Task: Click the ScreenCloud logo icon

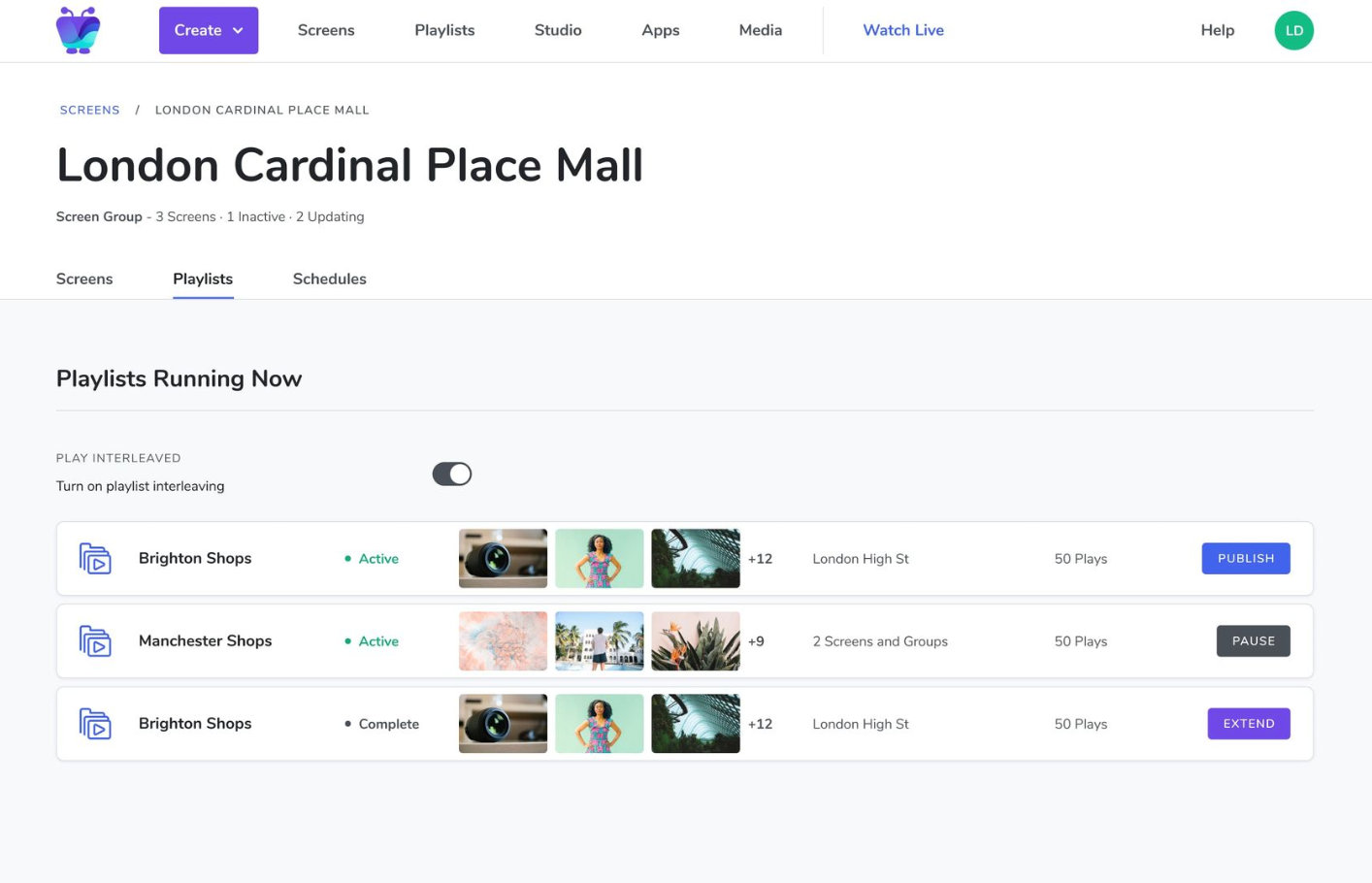Action: coord(78,30)
